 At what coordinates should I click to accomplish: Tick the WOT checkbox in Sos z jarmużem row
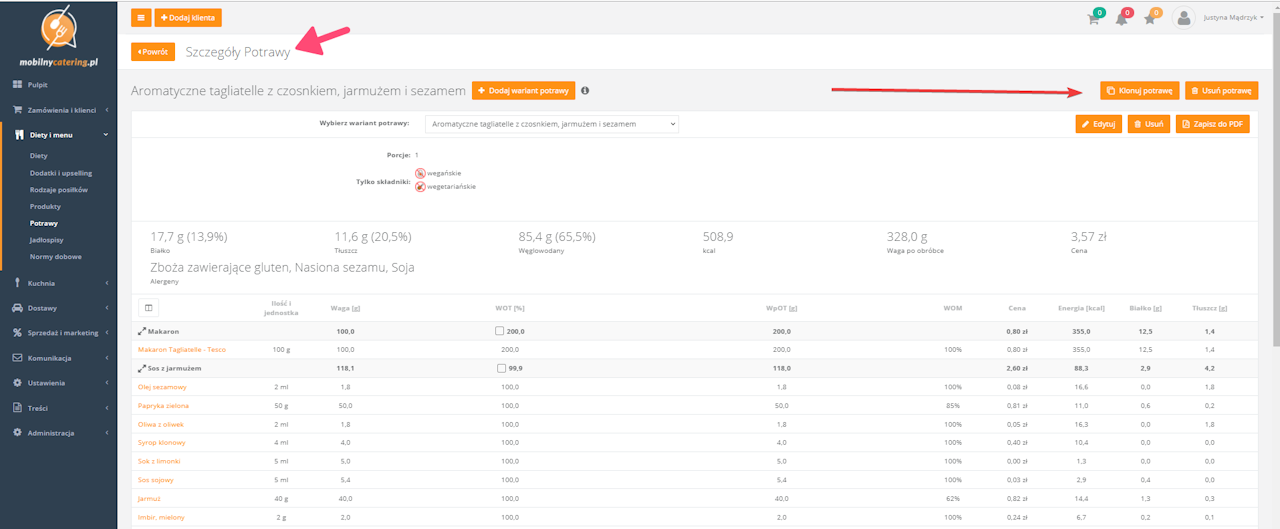pos(500,368)
